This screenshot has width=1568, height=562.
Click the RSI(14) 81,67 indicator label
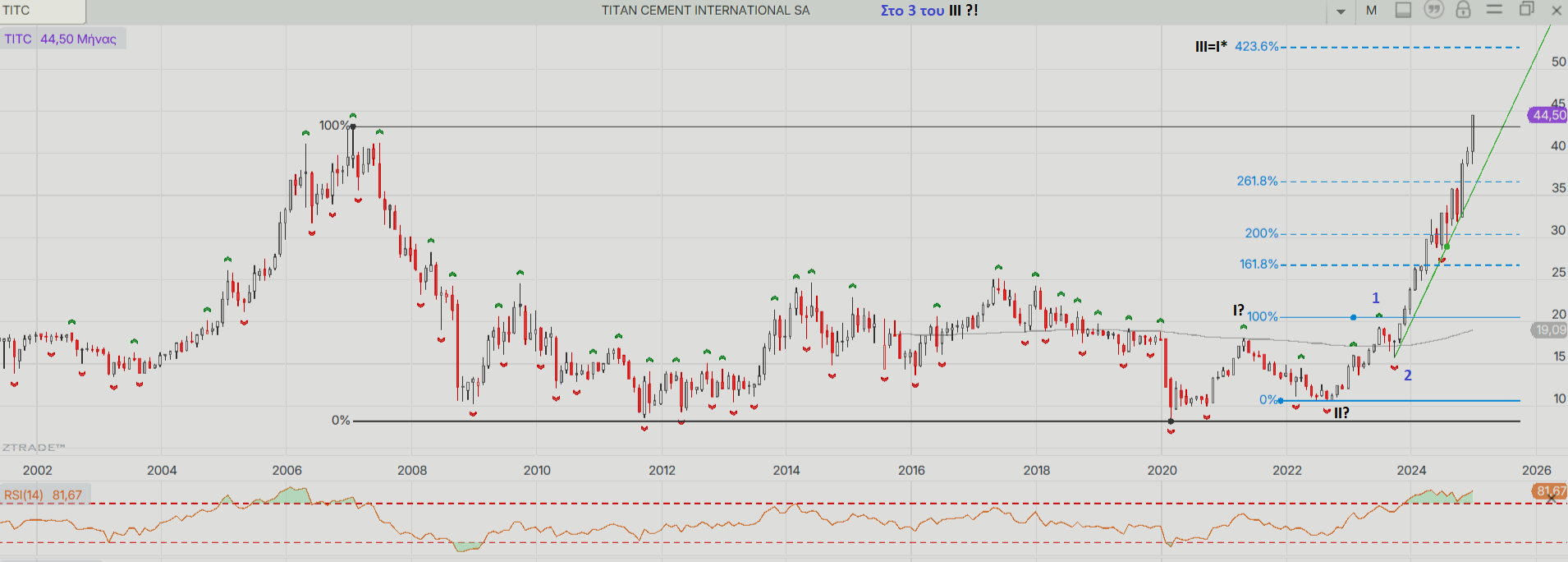pyautogui.click(x=44, y=495)
